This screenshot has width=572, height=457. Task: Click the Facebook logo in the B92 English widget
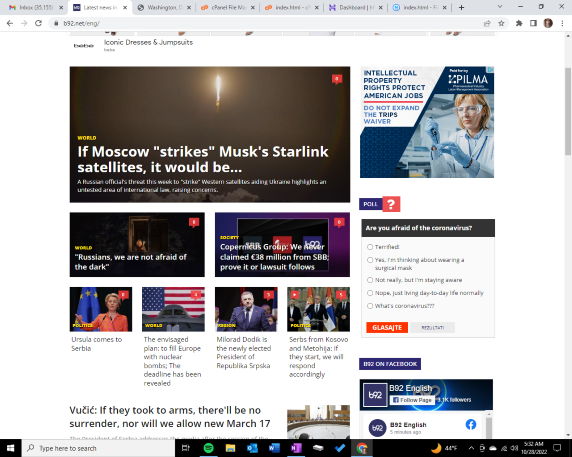click(471, 425)
